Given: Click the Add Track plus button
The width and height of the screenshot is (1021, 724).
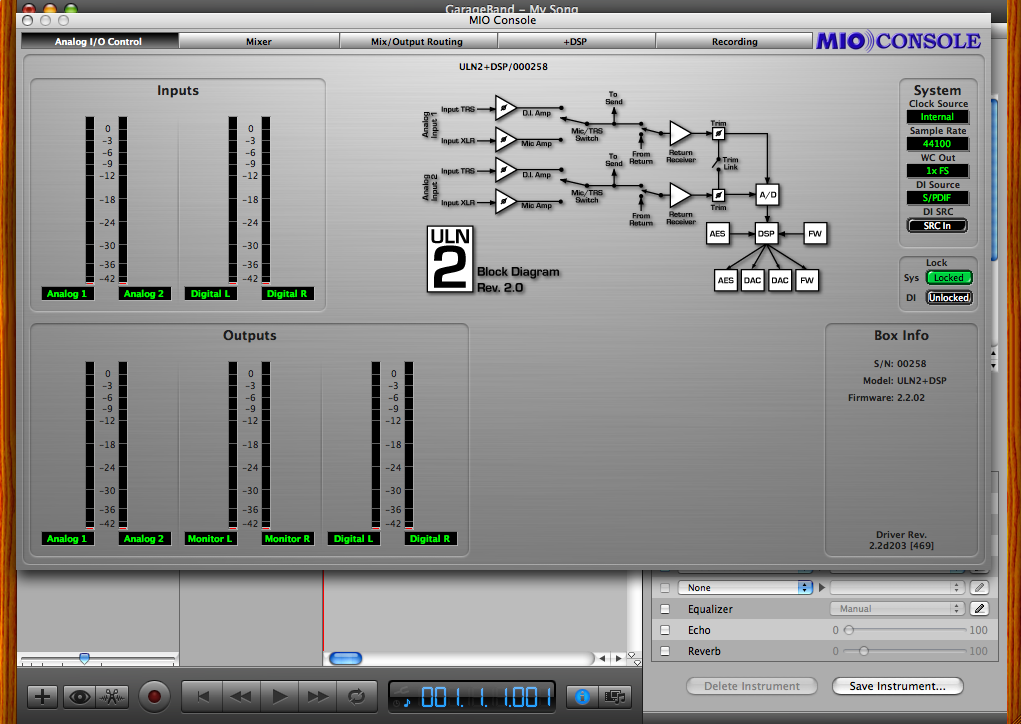Looking at the screenshot, I should pos(41,696).
